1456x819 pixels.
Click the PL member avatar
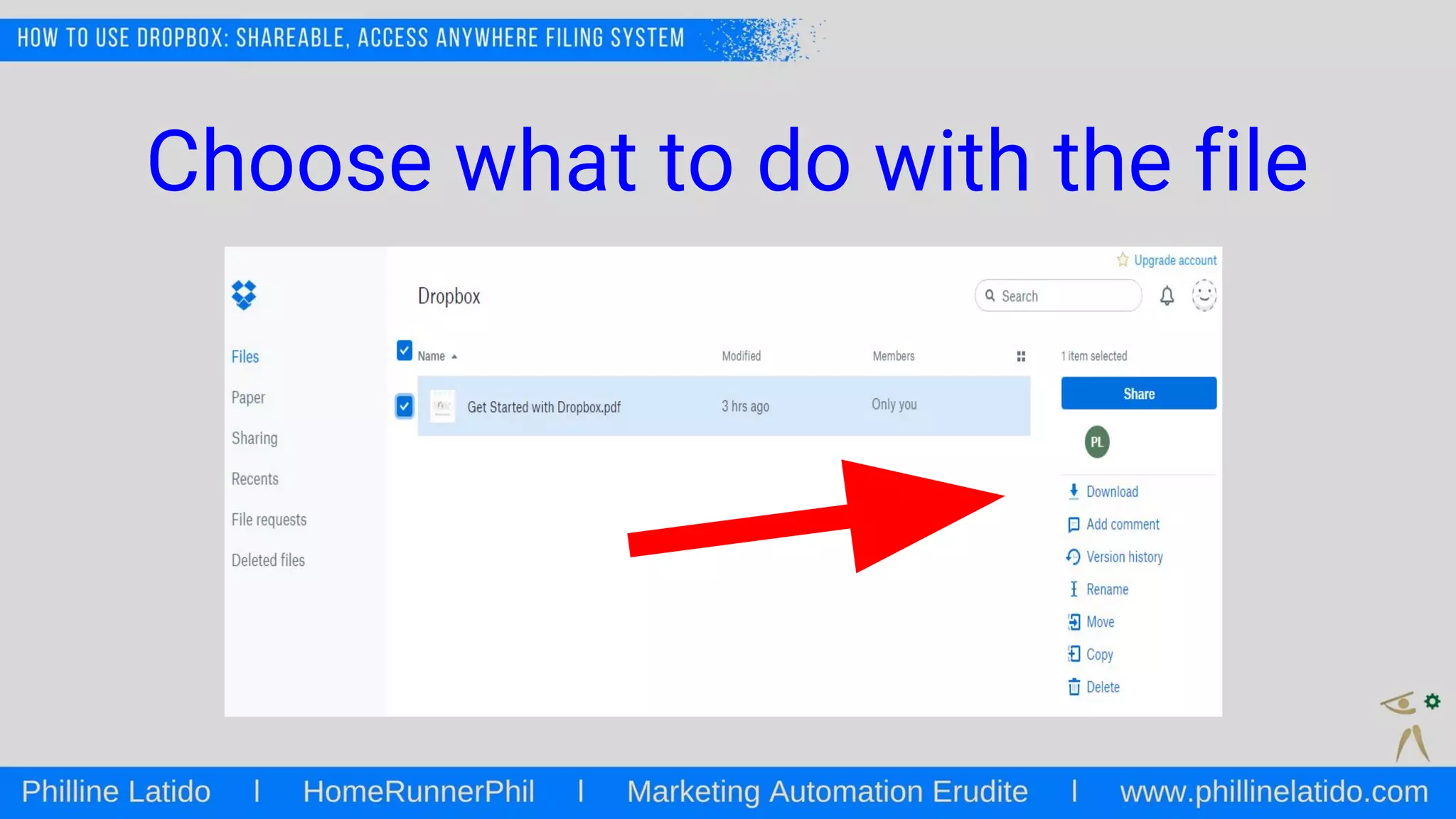pyautogui.click(x=1096, y=441)
